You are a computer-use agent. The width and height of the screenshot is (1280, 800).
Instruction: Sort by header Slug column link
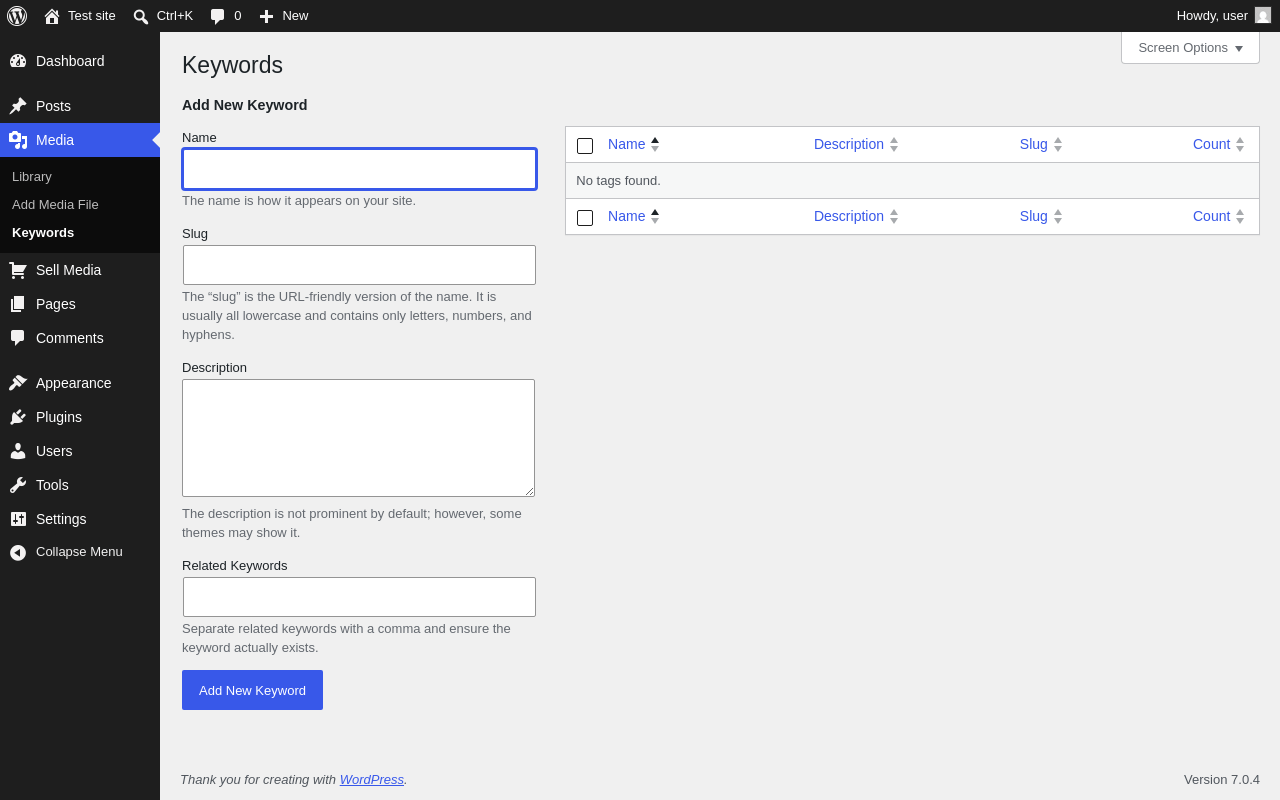click(x=1034, y=144)
